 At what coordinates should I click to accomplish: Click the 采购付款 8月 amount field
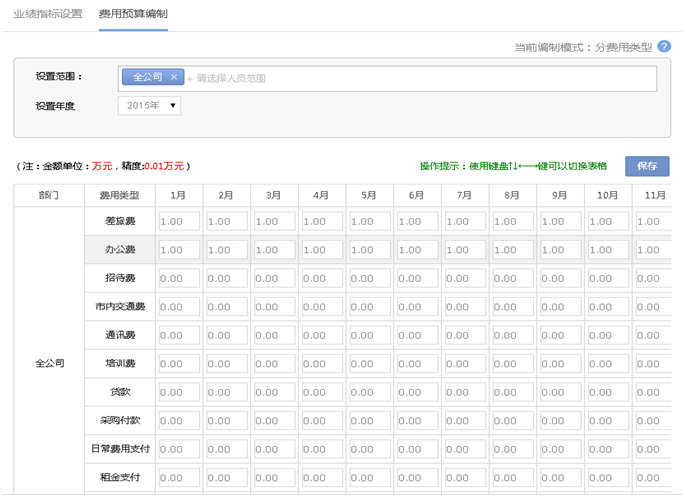pyautogui.click(x=513, y=420)
